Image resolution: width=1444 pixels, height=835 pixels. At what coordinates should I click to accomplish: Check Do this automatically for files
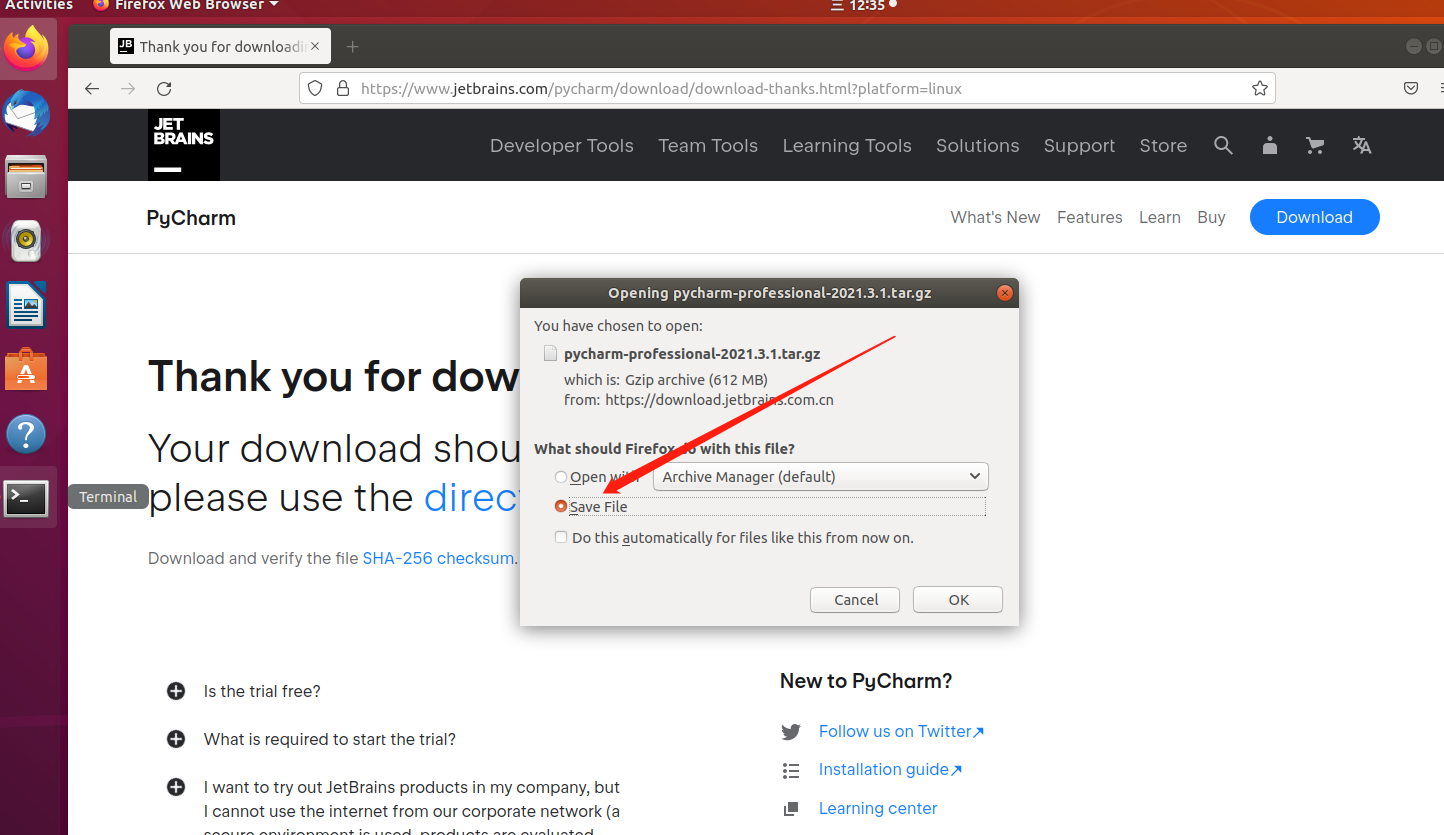point(561,537)
